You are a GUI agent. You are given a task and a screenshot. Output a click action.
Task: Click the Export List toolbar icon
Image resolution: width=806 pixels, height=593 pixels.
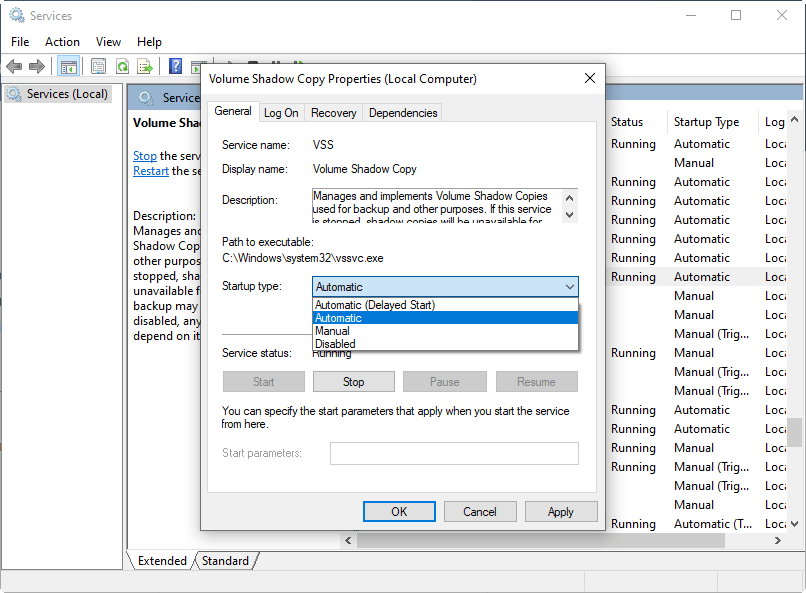[145, 66]
